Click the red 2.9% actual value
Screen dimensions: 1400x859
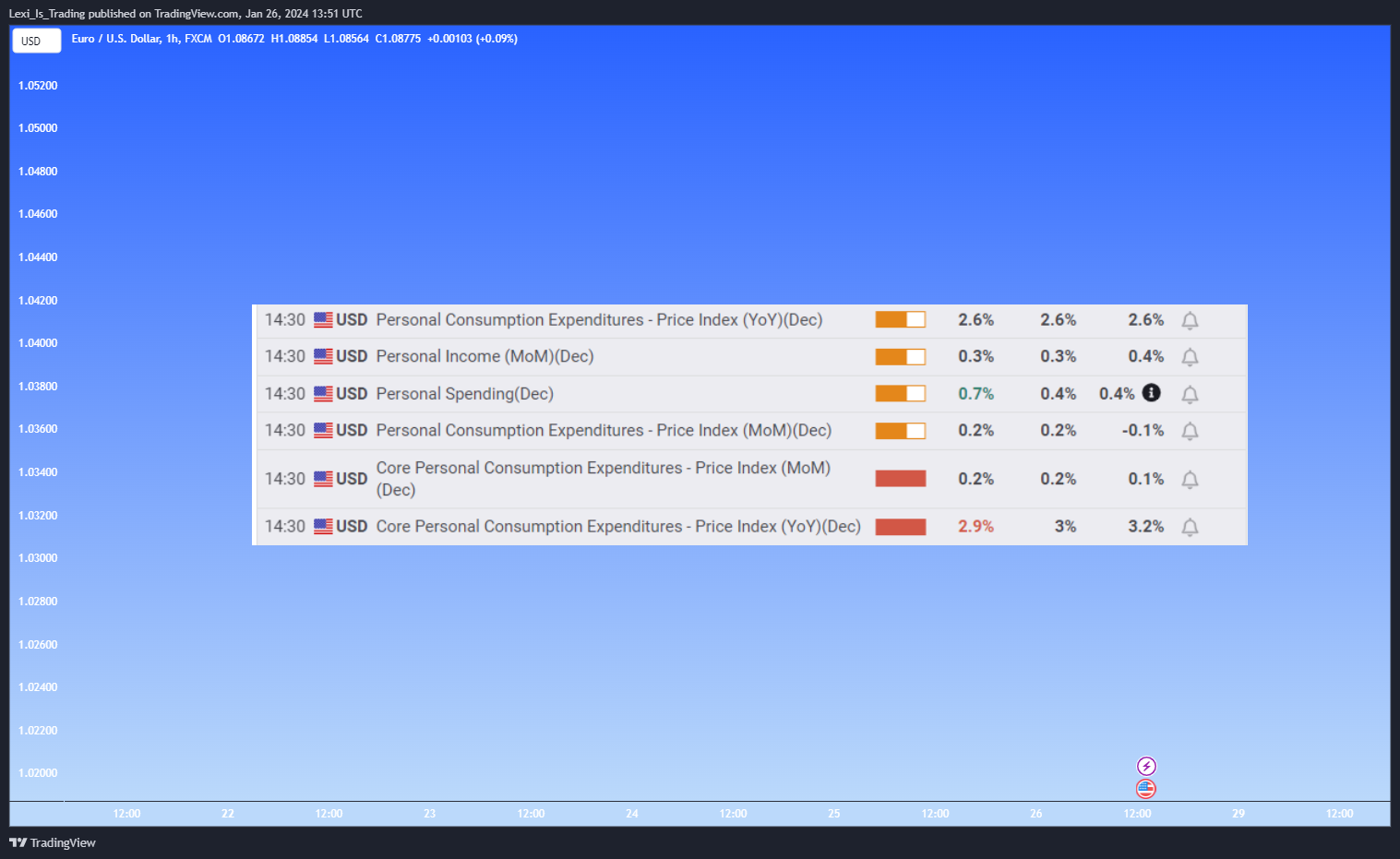[975, 526]
